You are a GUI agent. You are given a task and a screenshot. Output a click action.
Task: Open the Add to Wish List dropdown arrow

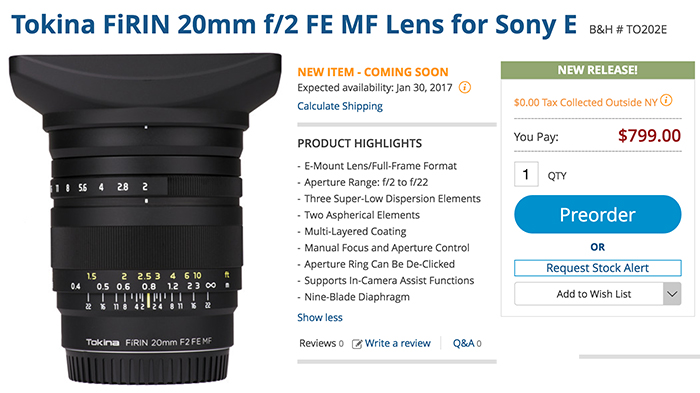672,294
